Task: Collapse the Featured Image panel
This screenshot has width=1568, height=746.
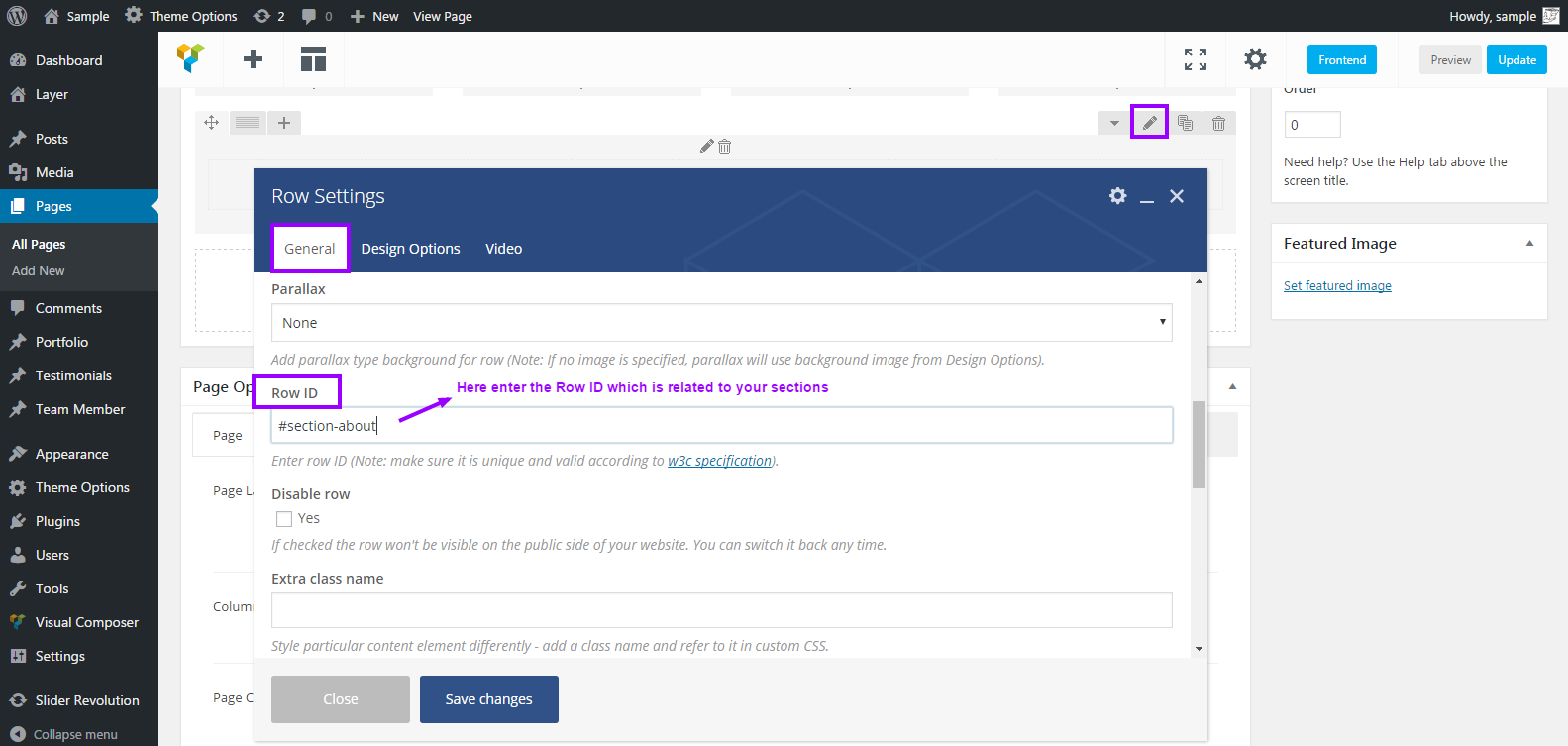Action: coord(1529,244)
